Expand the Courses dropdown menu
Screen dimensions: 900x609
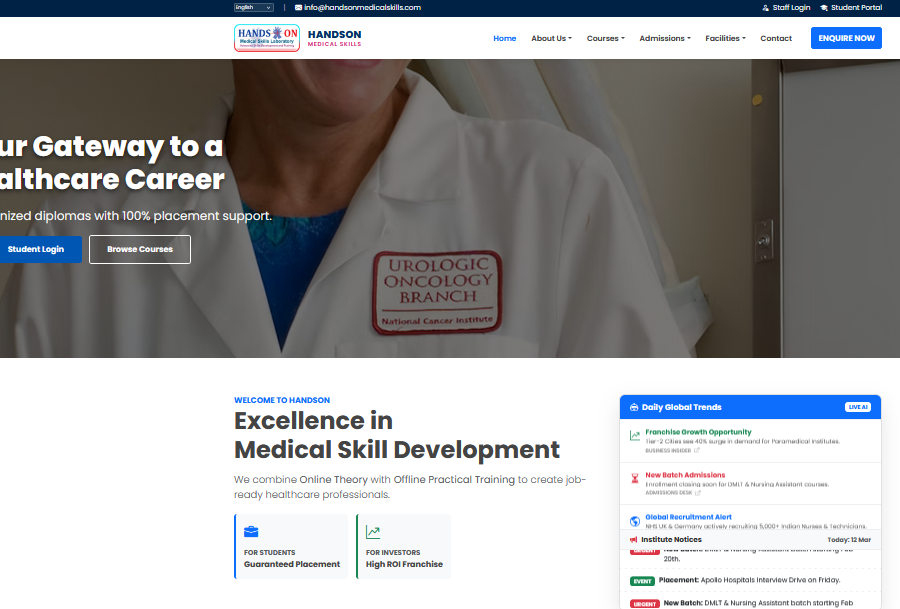pos(605,38)
